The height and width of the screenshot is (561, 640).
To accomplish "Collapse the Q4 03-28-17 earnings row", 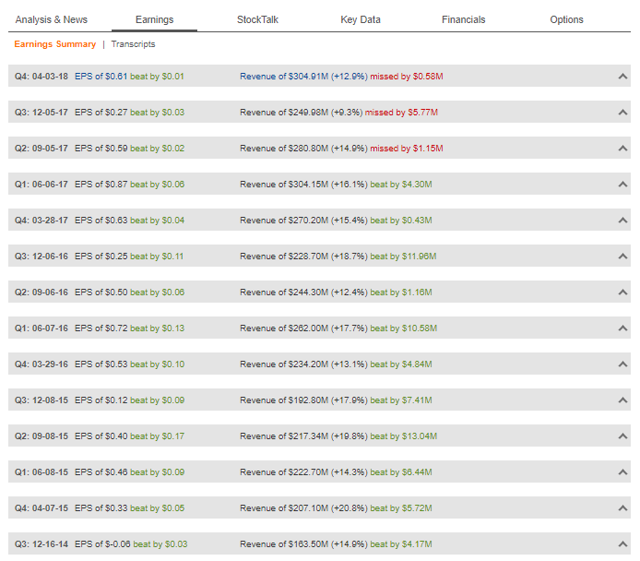I will tap(622, 220).
